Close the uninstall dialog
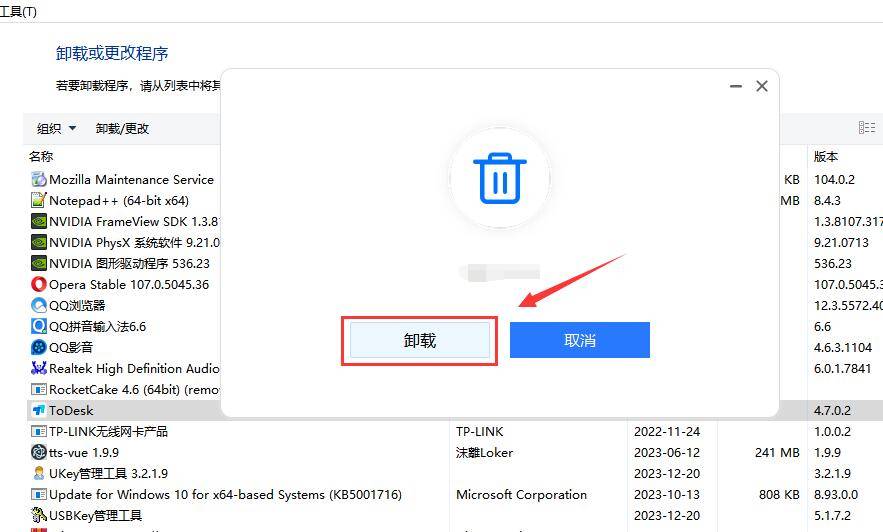Viewport: 883px width, 532px height. [x=762, y=86]
